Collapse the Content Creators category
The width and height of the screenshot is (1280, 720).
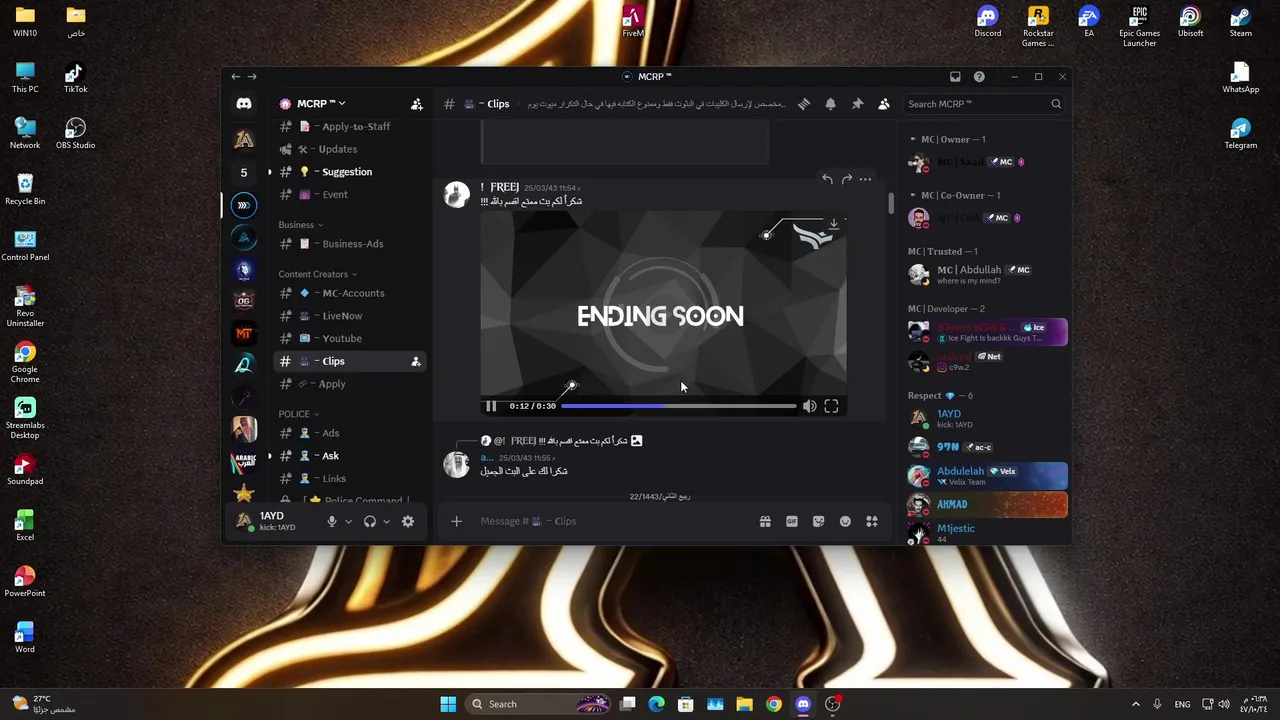[318, 274]
